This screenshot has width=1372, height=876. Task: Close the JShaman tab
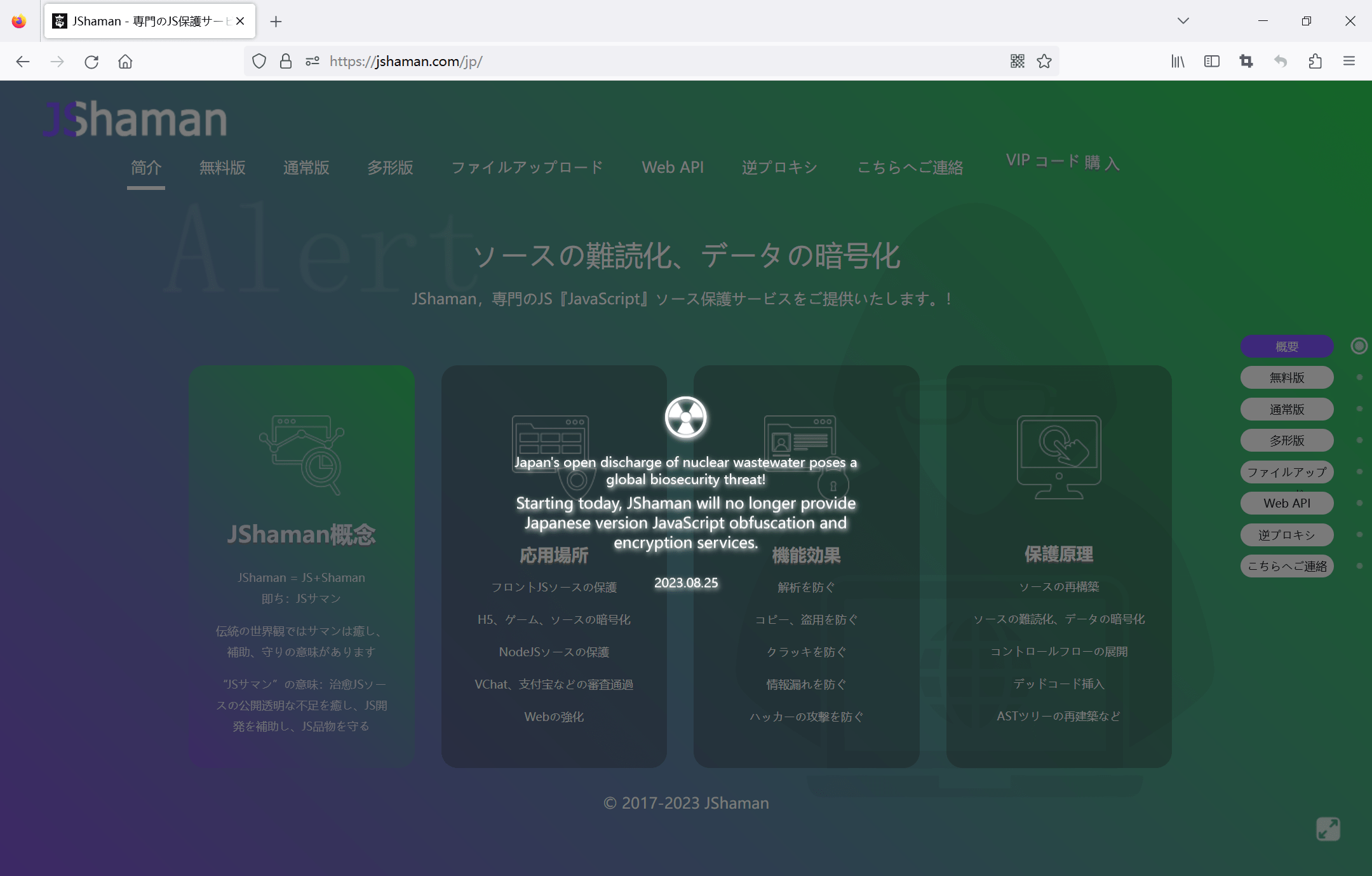coord(240,21)
